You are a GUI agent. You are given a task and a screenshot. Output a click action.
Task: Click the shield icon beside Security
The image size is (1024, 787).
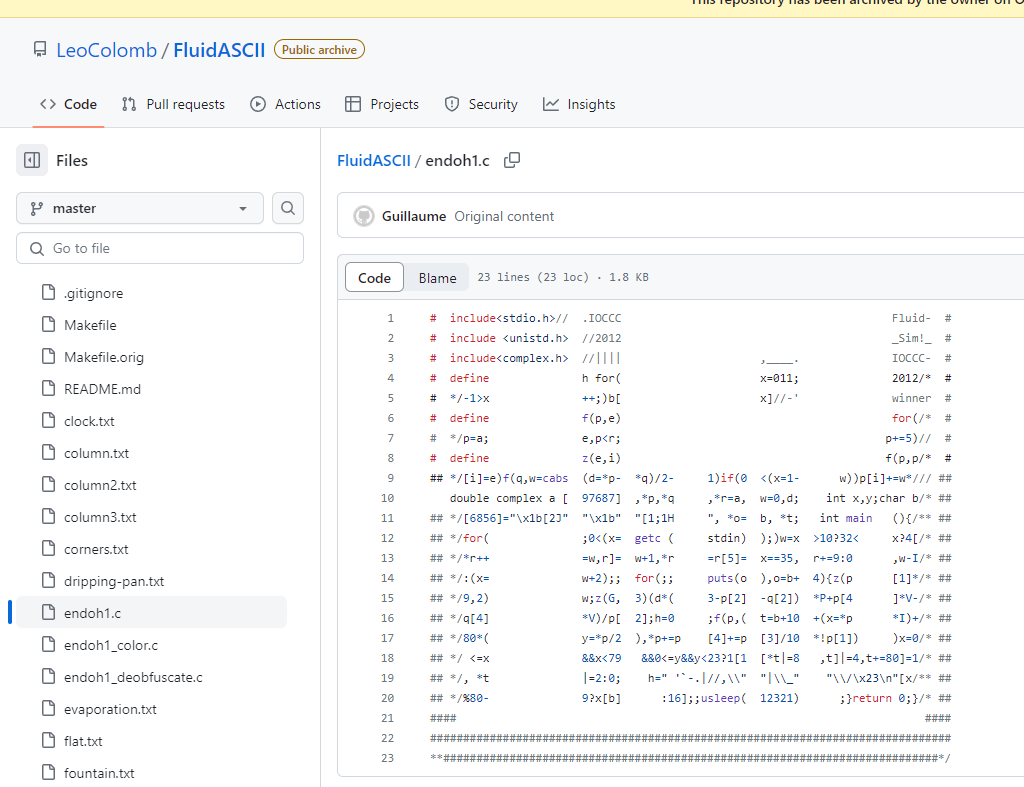pos(451,104)
